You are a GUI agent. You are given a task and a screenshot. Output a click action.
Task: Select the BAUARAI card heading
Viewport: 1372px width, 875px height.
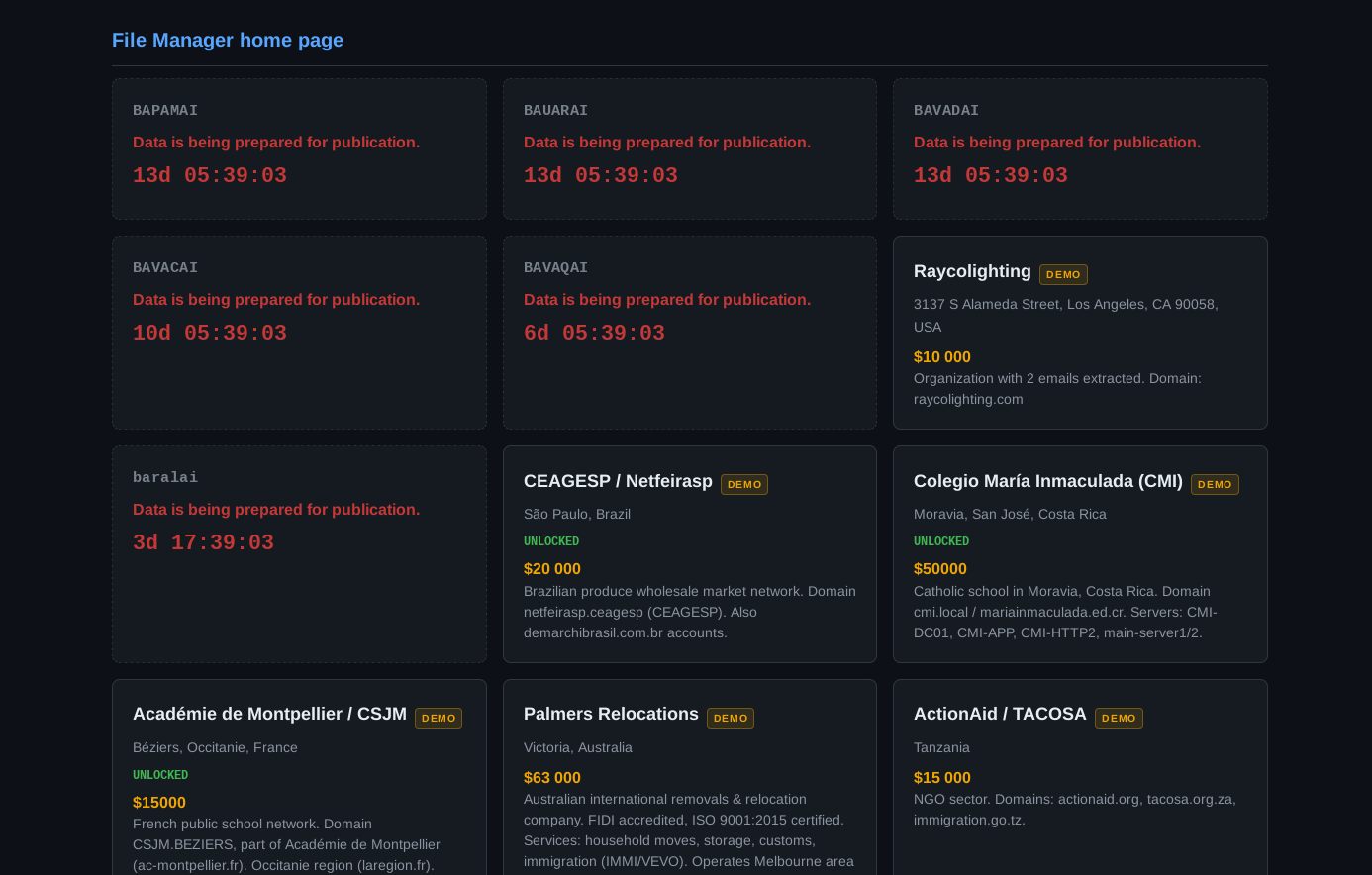(555, 110)
